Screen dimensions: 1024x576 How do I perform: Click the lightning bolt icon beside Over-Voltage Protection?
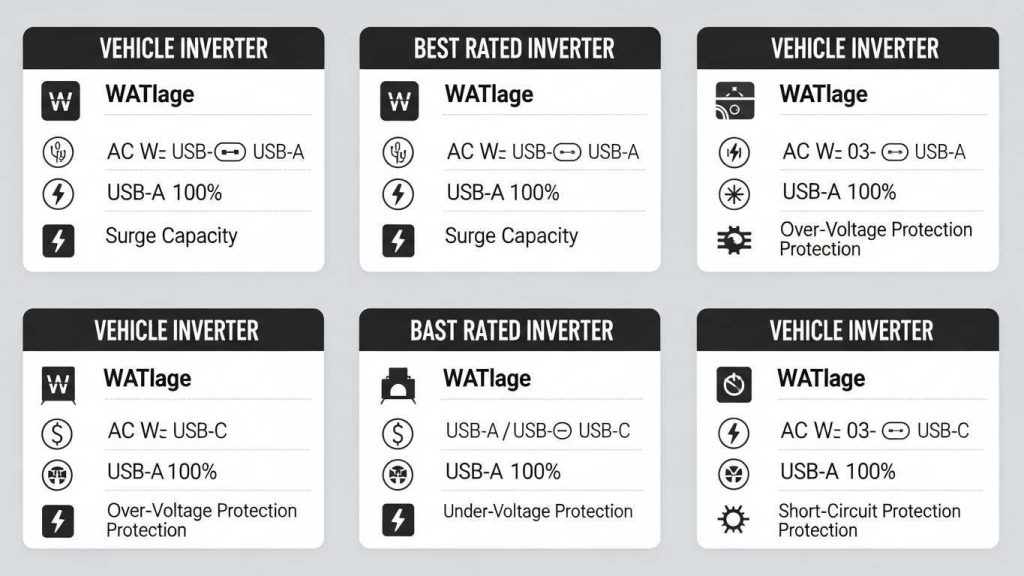tap(58, 520)
